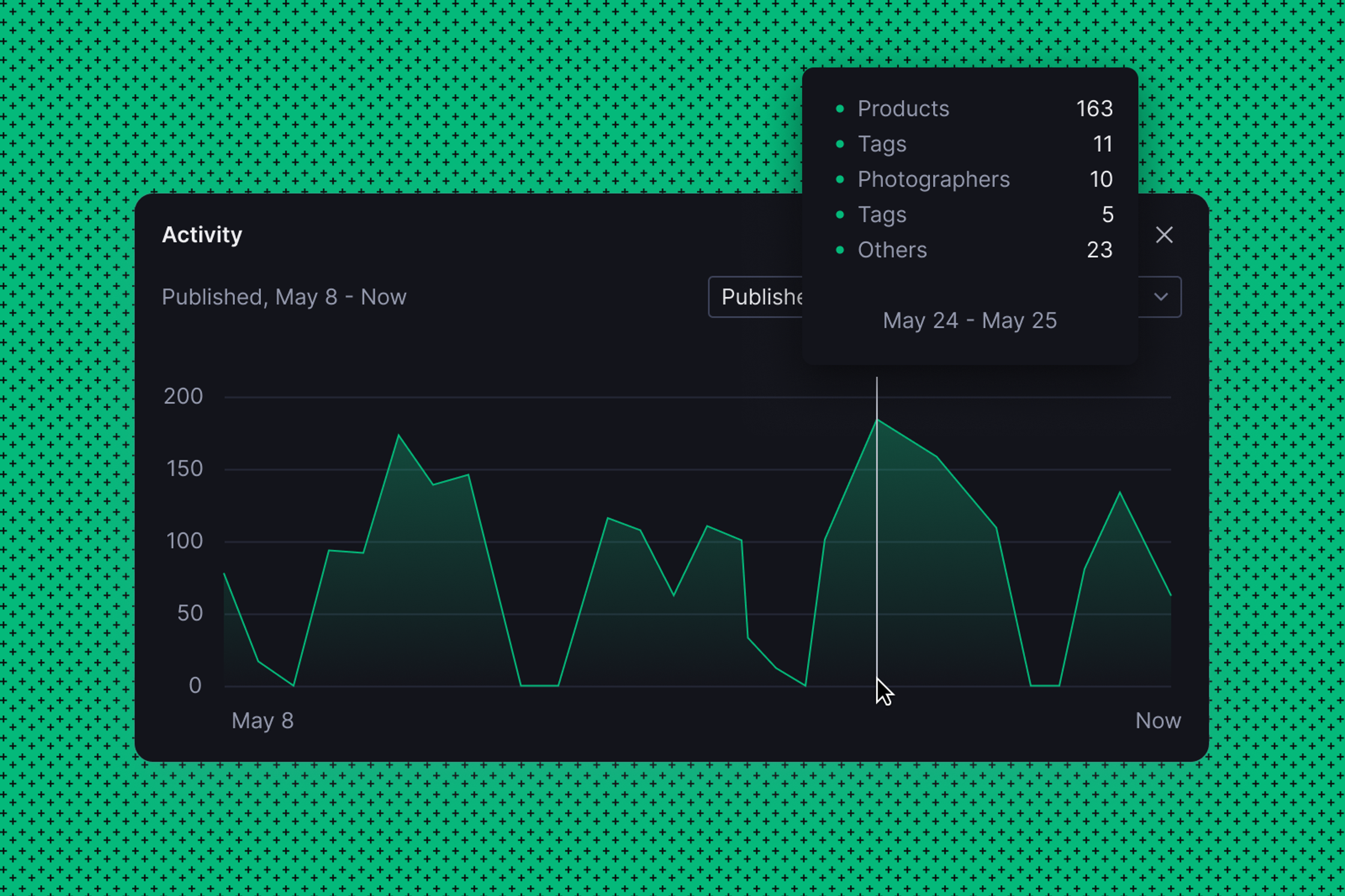Click the Published, May 8 - Now subtitle
Viewport: 1345px width, 896px height.
[x=284, y=297]
